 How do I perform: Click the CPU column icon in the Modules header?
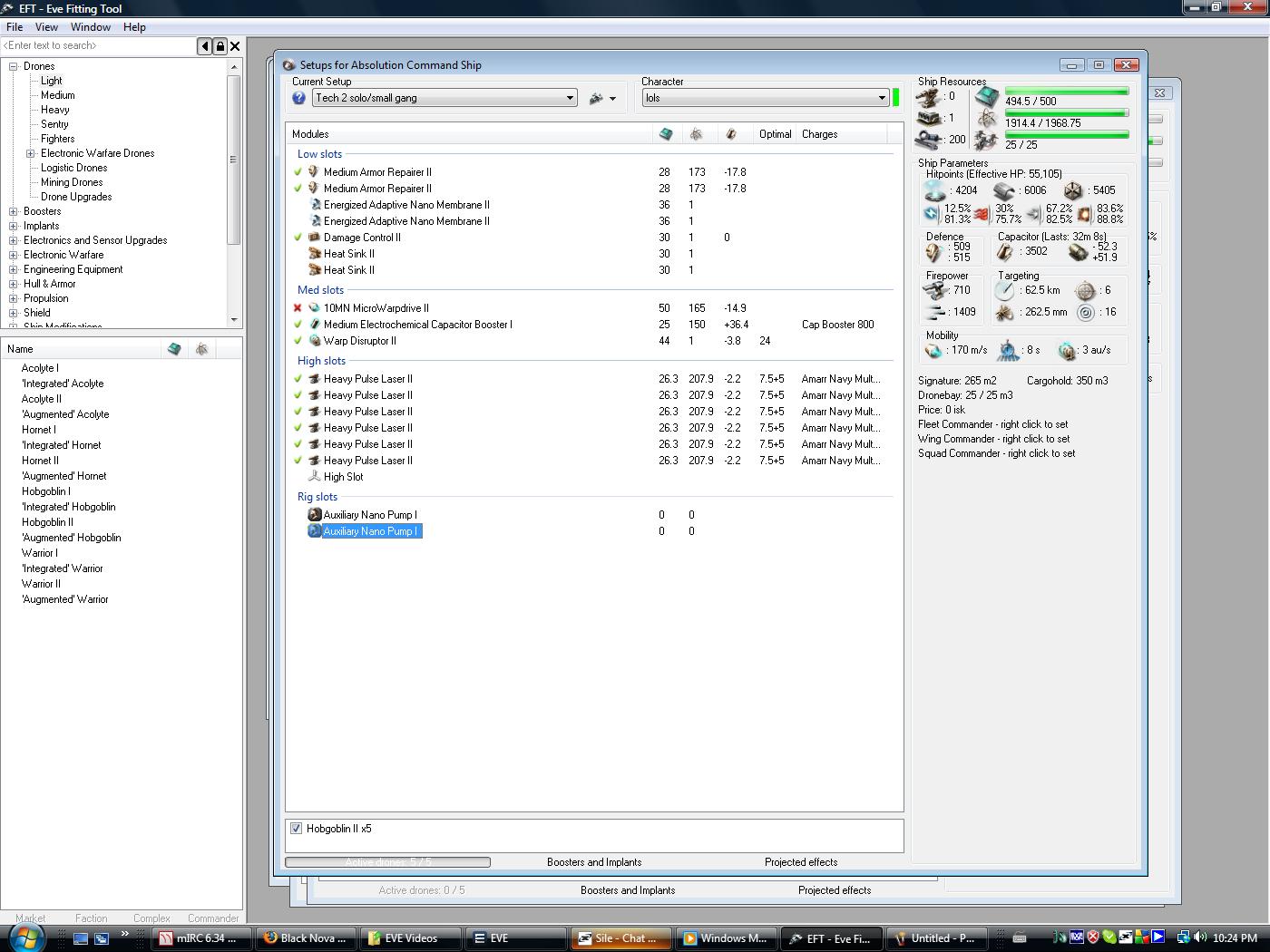pyautogui.click(x=666, y=134)
